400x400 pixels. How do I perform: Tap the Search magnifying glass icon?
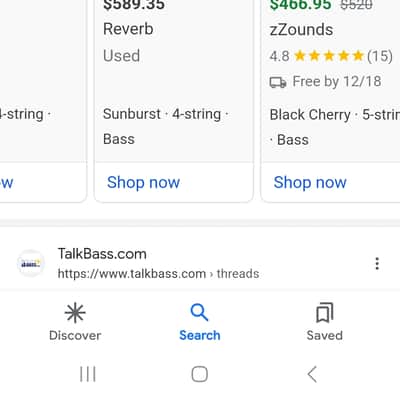pyautogui.click(x=199, y=312)
